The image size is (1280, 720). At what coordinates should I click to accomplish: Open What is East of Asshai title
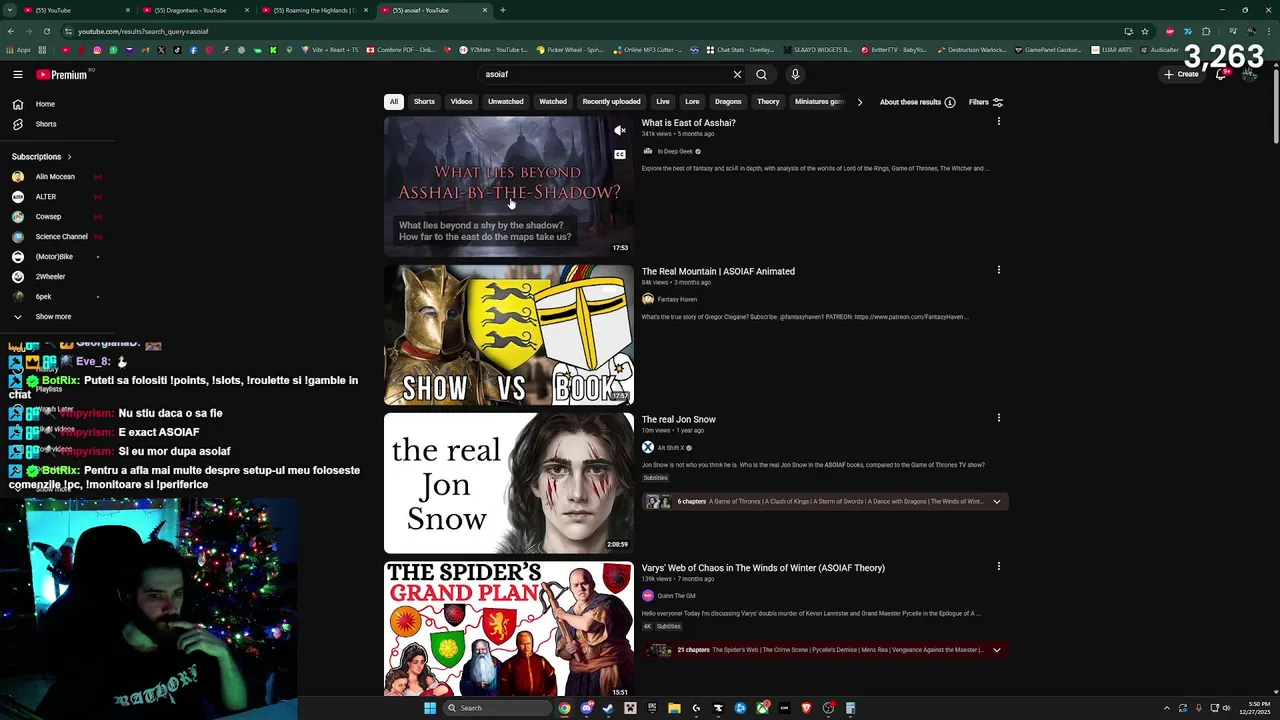coord(688,123)
